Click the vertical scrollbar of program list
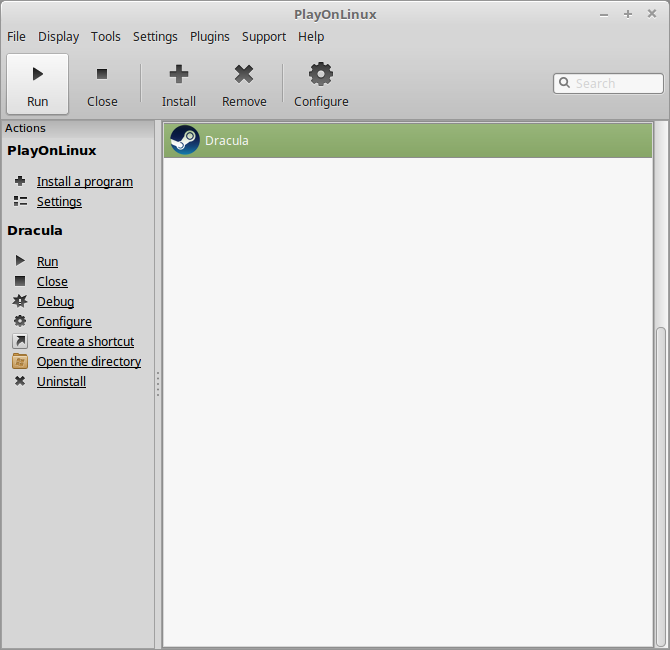Viewport: 670px width, 650px height. (661, 486)
